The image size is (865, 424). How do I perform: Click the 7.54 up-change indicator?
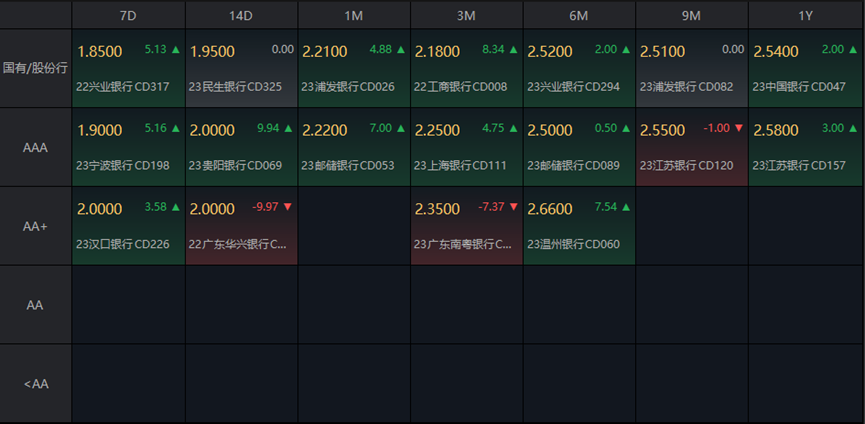pyautogui.click(x=612, y=207)
